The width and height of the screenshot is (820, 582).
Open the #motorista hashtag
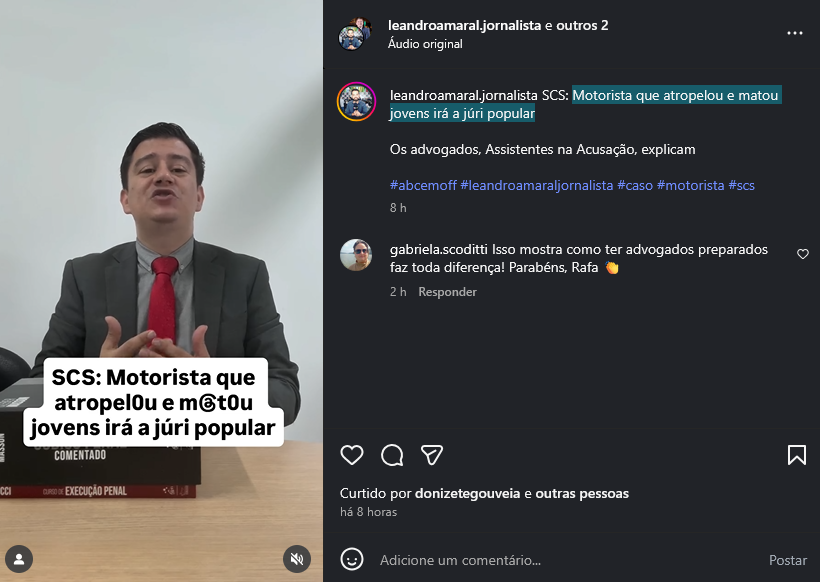tap(690, 185)
